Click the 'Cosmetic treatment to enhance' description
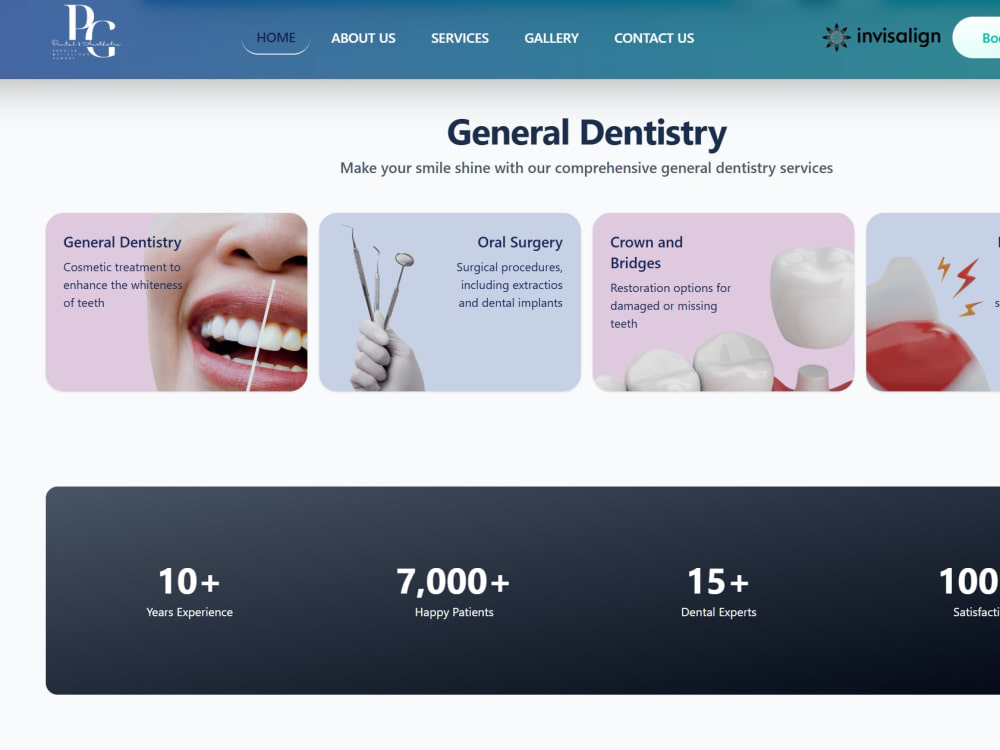The image size is (1000, 750). click(122, 285)
